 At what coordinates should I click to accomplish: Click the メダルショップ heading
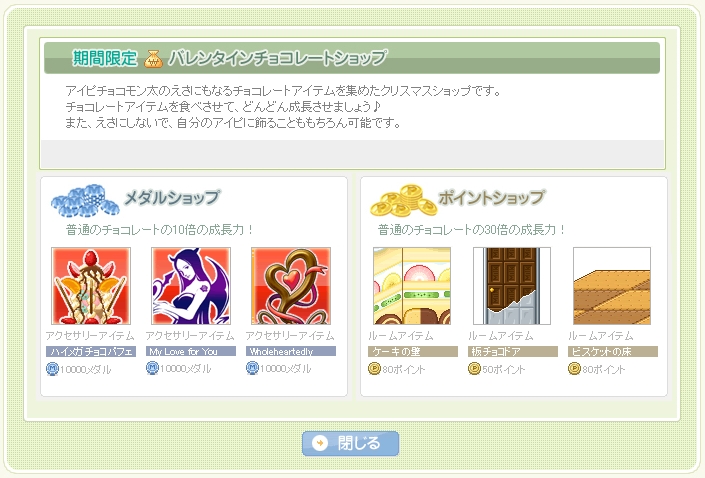pyautogui.click(x=172, y=197)
